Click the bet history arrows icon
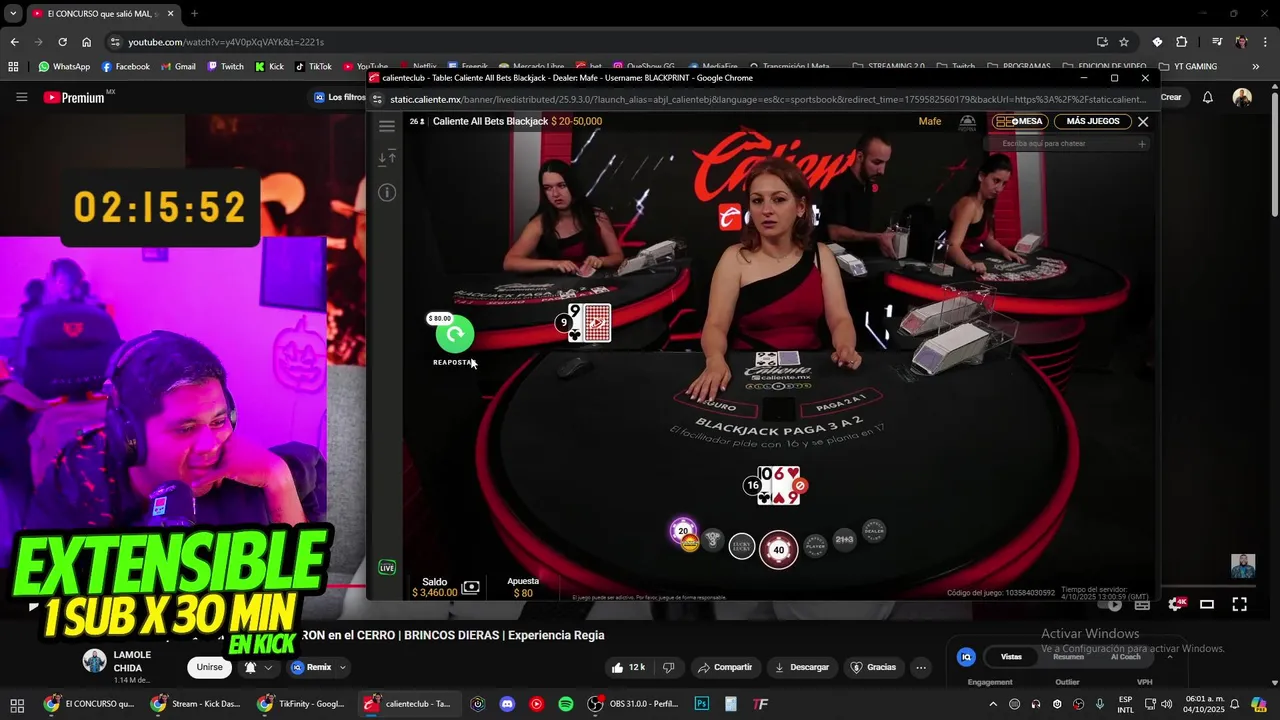Image resolution: width=1280 pixels, height=720 pixels. click(387, 158)
